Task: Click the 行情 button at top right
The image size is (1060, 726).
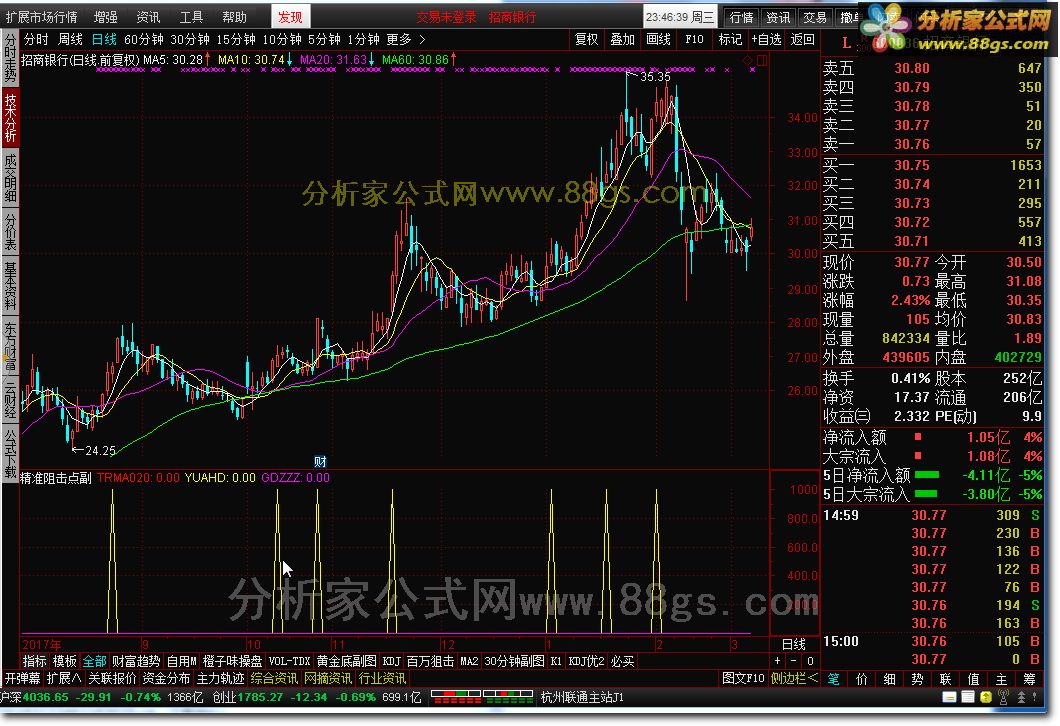Action: 742,18
